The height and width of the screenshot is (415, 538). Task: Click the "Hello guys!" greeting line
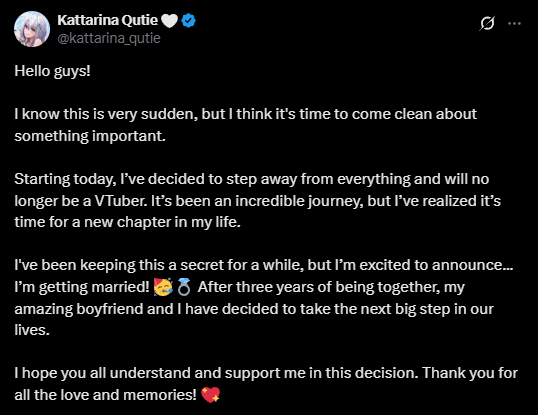pos(52,72)
